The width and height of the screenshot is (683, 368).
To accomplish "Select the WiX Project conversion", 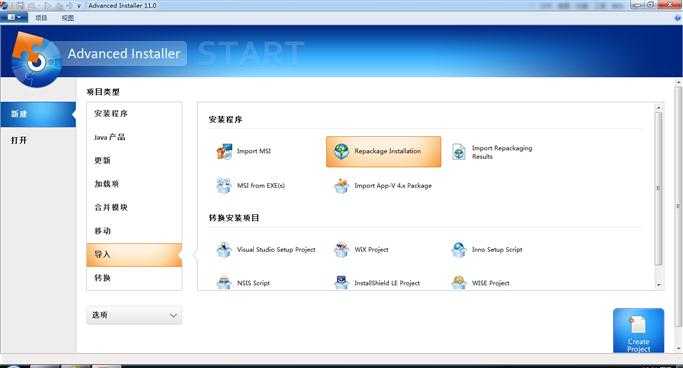I will point(361,250).
